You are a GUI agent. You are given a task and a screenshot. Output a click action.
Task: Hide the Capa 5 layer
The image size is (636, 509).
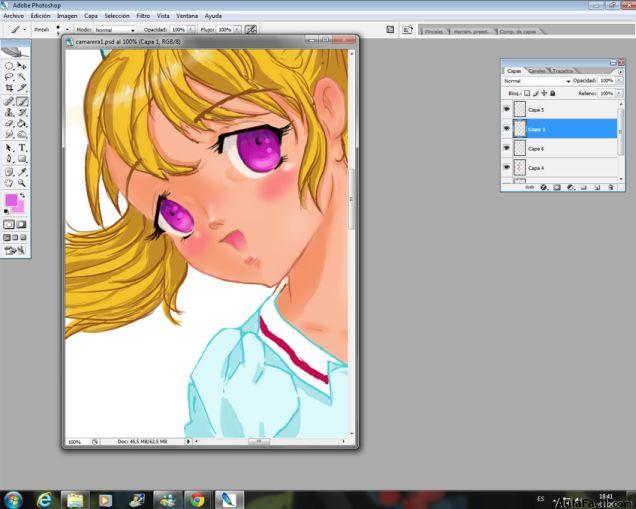click(x=507, y=109)
